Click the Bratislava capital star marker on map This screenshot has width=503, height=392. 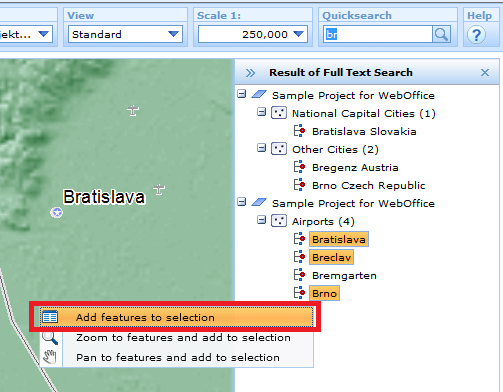tap(57, 212)
